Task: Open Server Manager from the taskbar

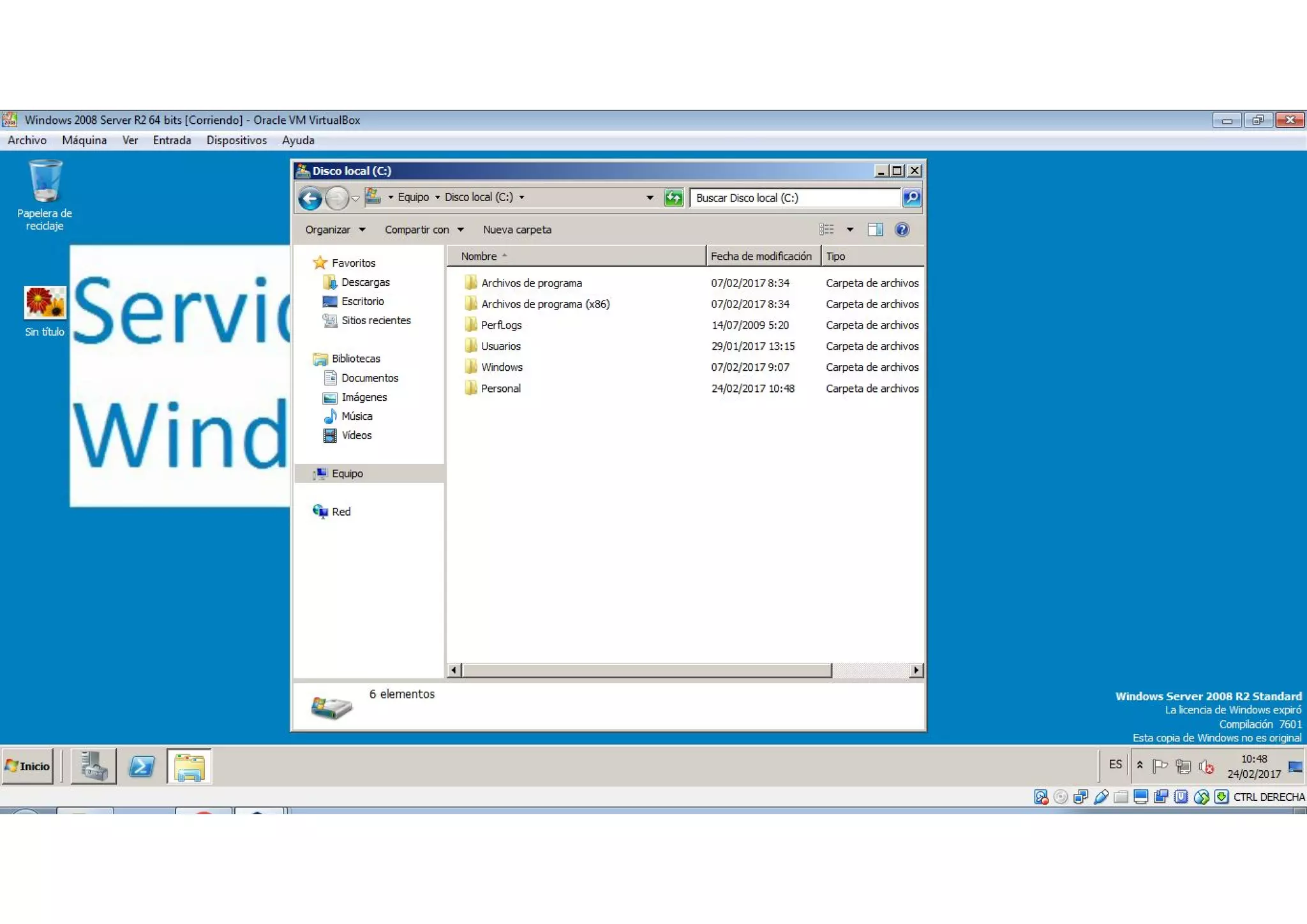Action: pyautogui.click(x=94, y=766)
